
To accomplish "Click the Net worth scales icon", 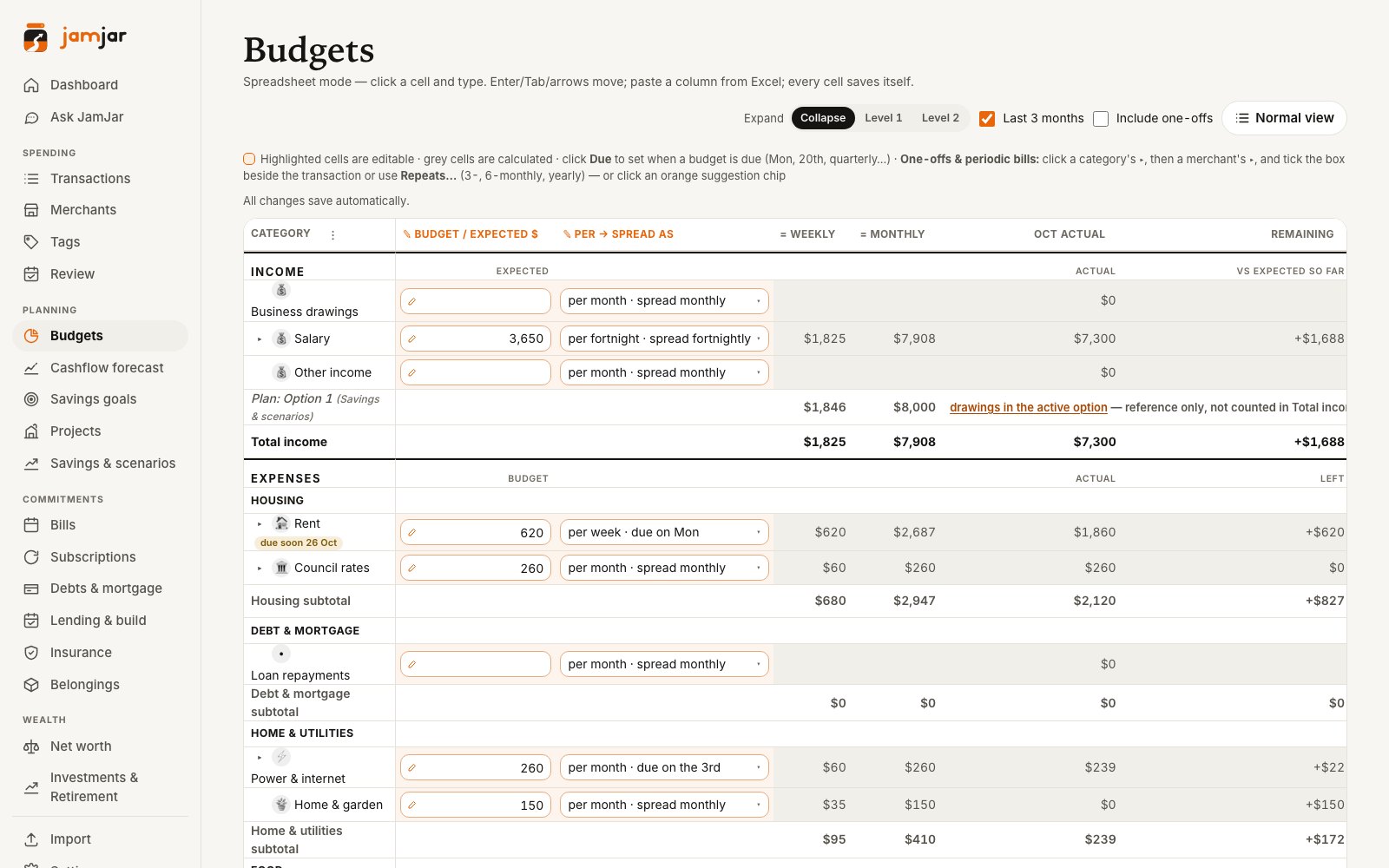I will pos(31,746).
